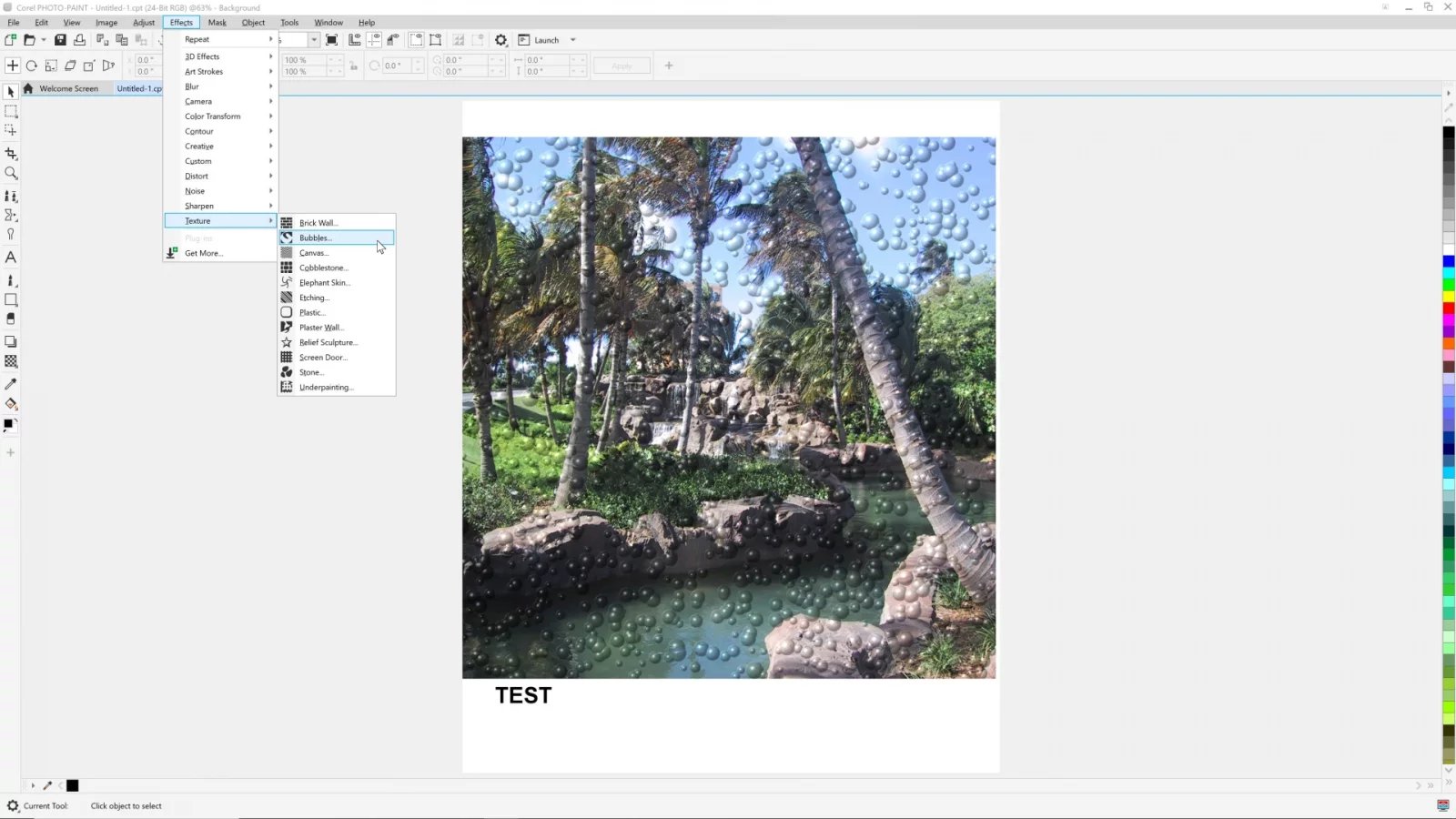The height and width of the screenshot is (819, 1456).
Task: Toggle full-screen preview in the toolbar
Action: coord(332,40)
